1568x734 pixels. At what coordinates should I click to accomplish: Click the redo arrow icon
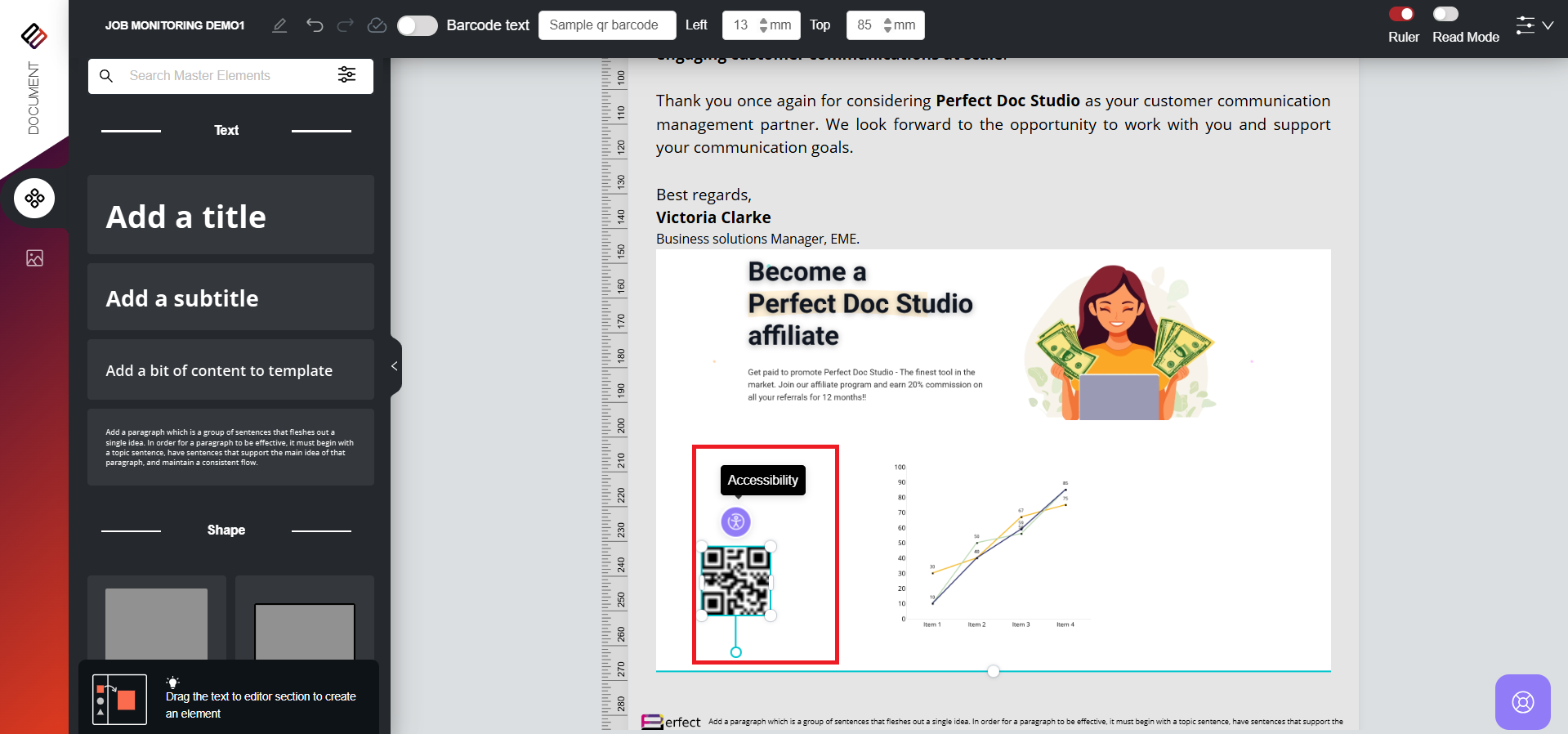pyautogui.click(x=346, y=25)
